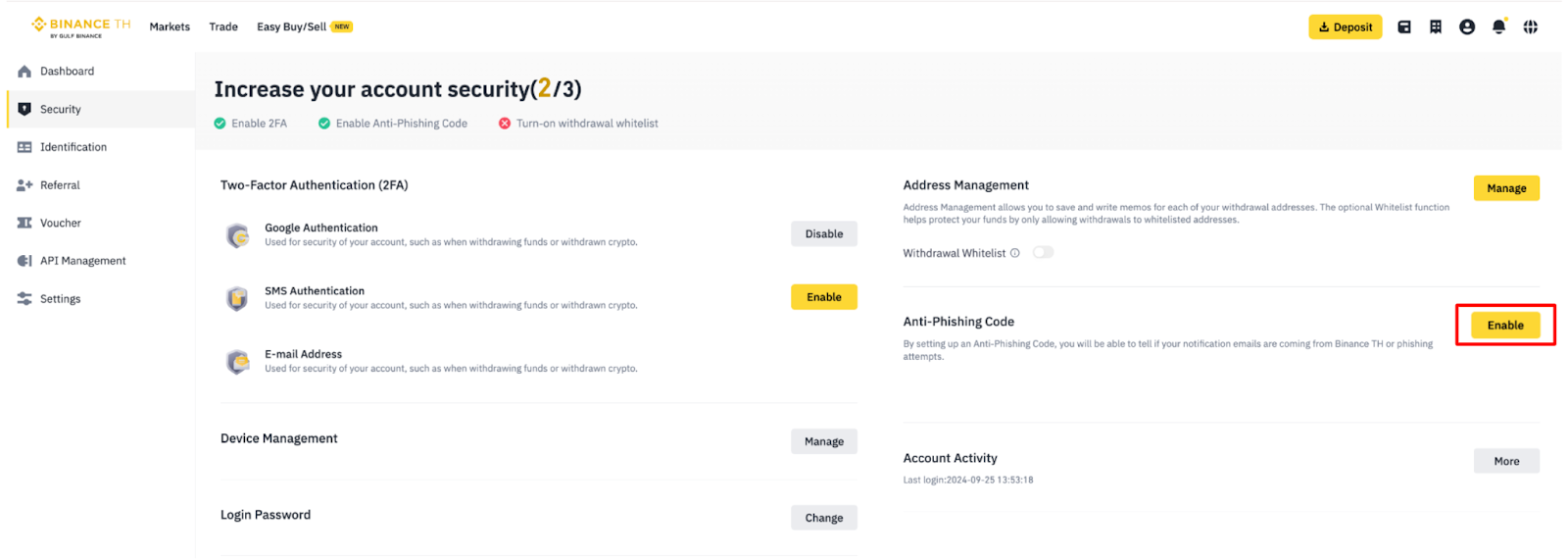Open Easy Buy/Sell page
Screen dimensions: 1568x559
tap(291, 27)
